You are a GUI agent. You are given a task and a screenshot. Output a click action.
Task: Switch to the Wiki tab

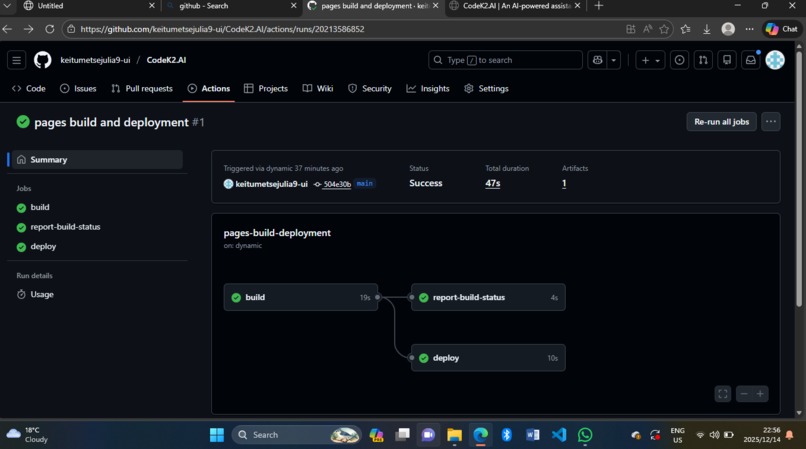(318, 88)
